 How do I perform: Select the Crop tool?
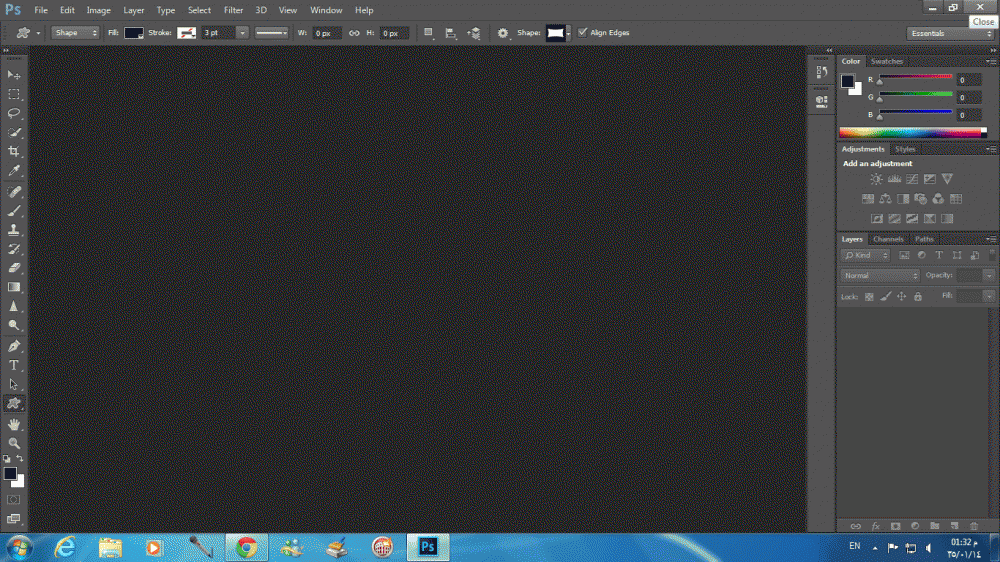click(14, 152)
